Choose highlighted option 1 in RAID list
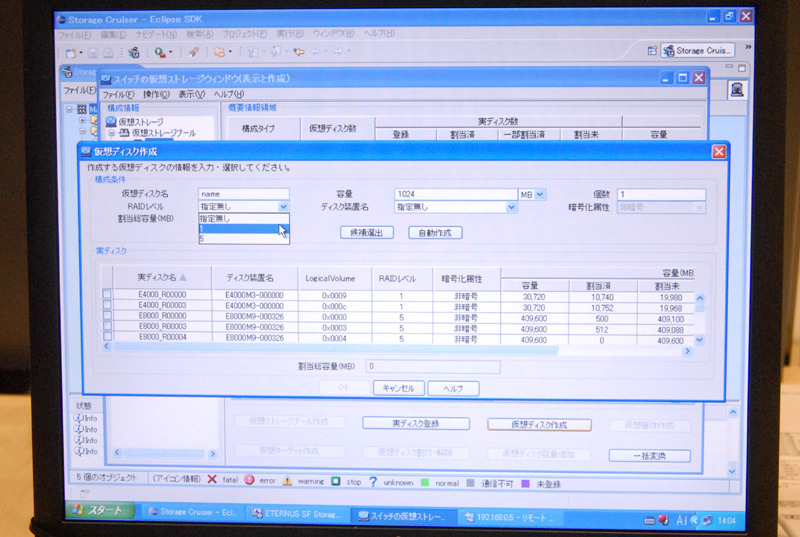 click(x=244, y=229)
